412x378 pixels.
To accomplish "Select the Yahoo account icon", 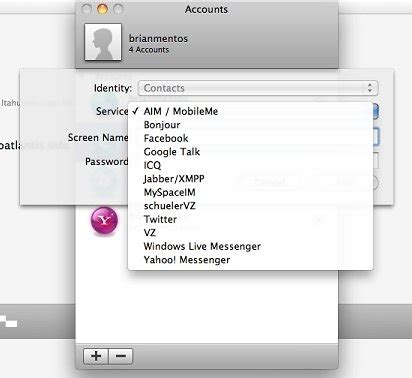I will 104,220.
